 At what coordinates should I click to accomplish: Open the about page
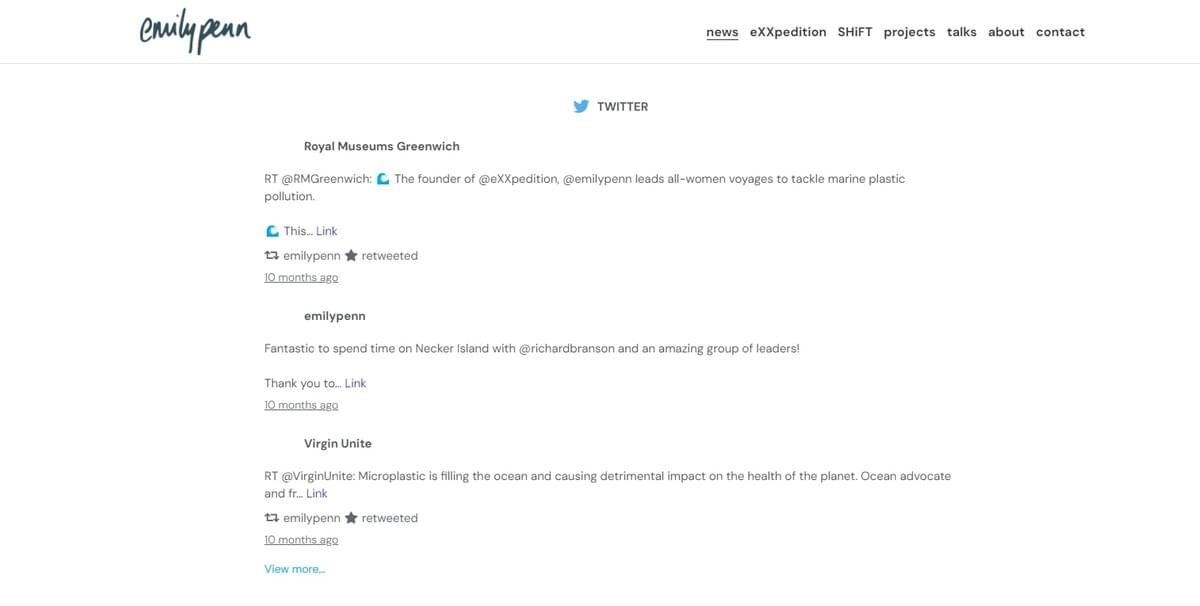[x=1006, y=32]
